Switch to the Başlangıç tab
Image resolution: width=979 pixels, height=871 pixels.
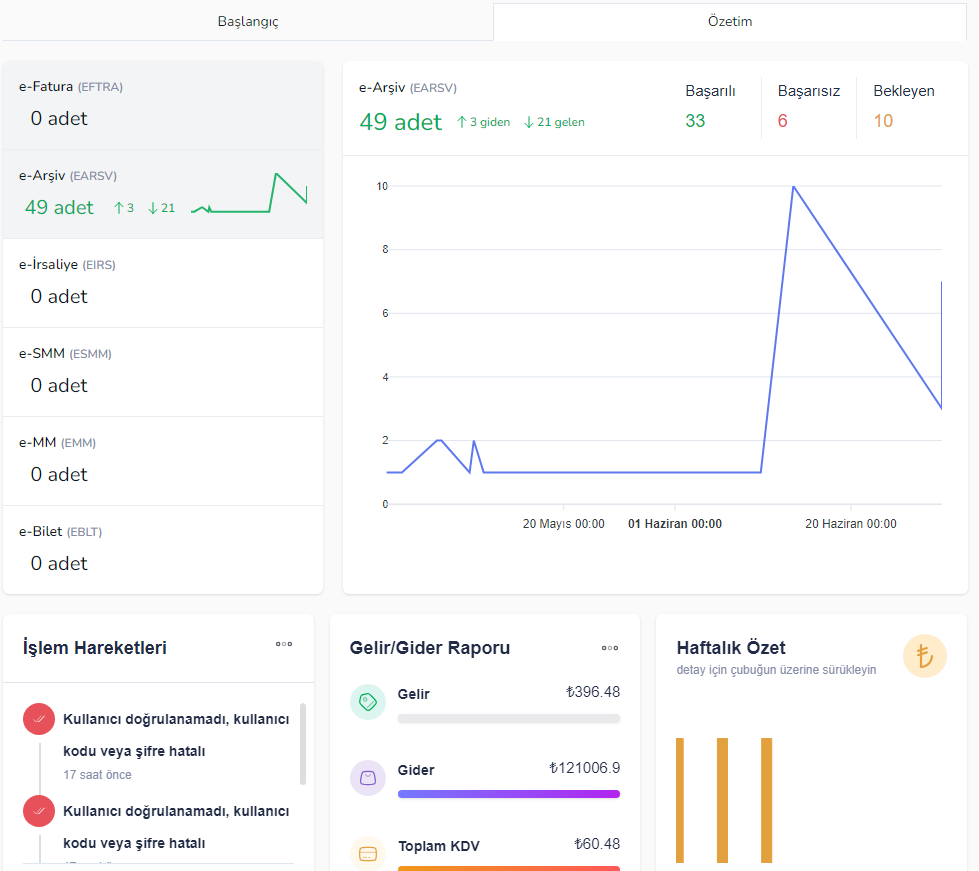[248, 21]
